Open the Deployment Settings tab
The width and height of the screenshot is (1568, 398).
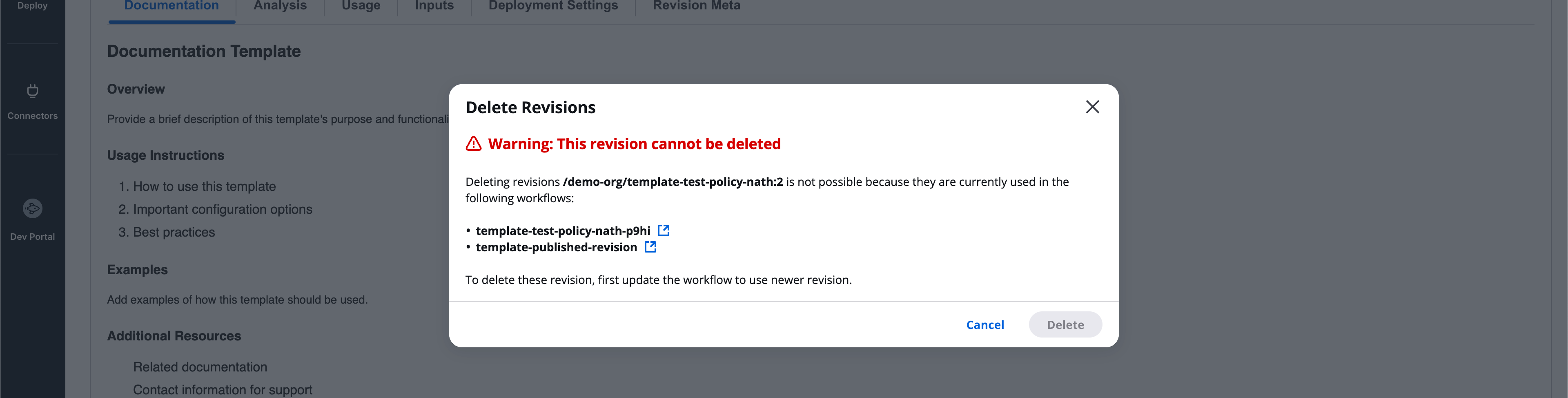point(552,5)
